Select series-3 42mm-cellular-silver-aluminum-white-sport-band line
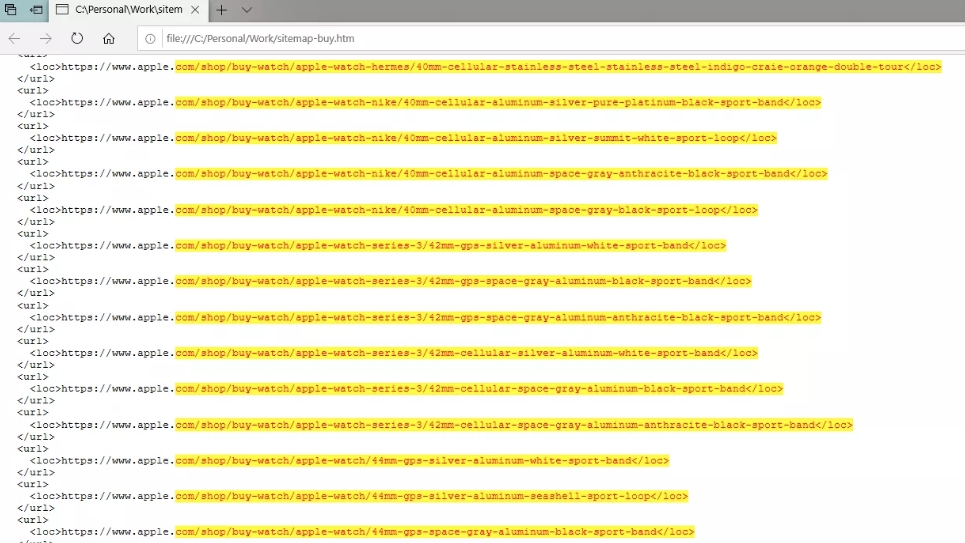This screenshot has width=965, height=543. coord(394,353)
